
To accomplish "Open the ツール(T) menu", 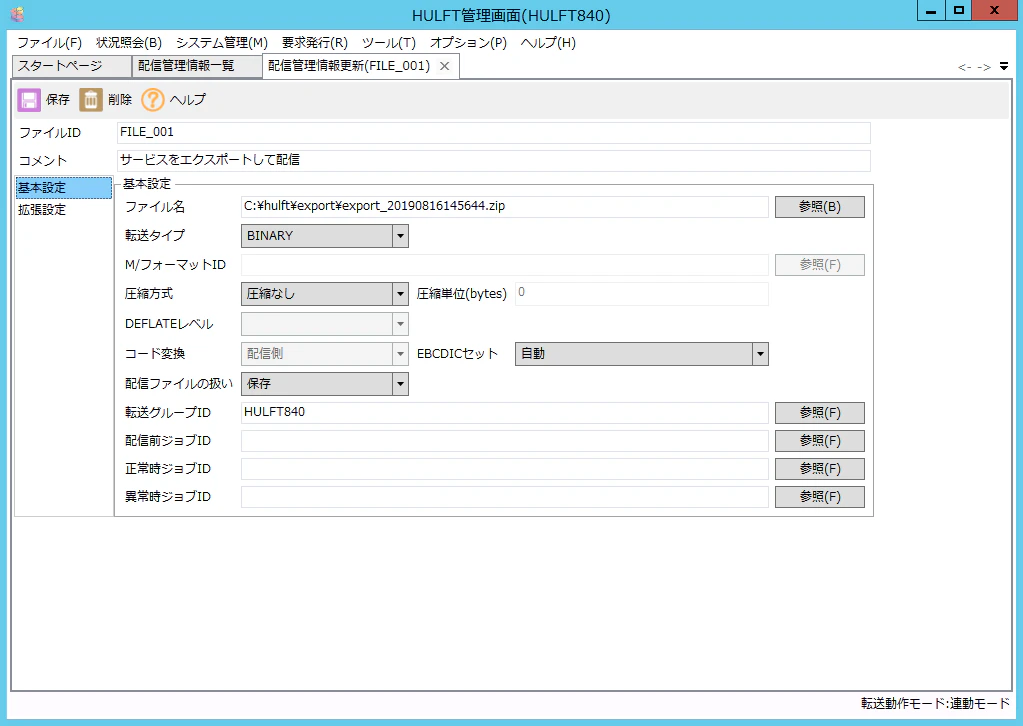I will [389, 43].
